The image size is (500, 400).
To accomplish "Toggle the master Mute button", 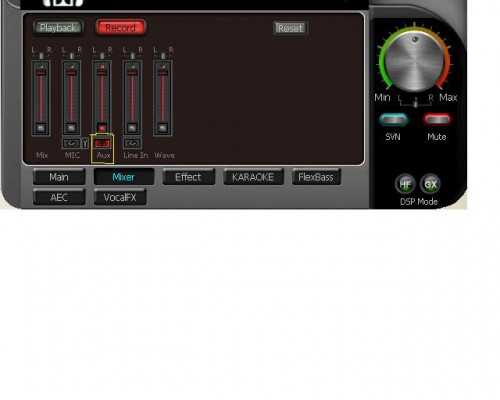I will point(437,120).
